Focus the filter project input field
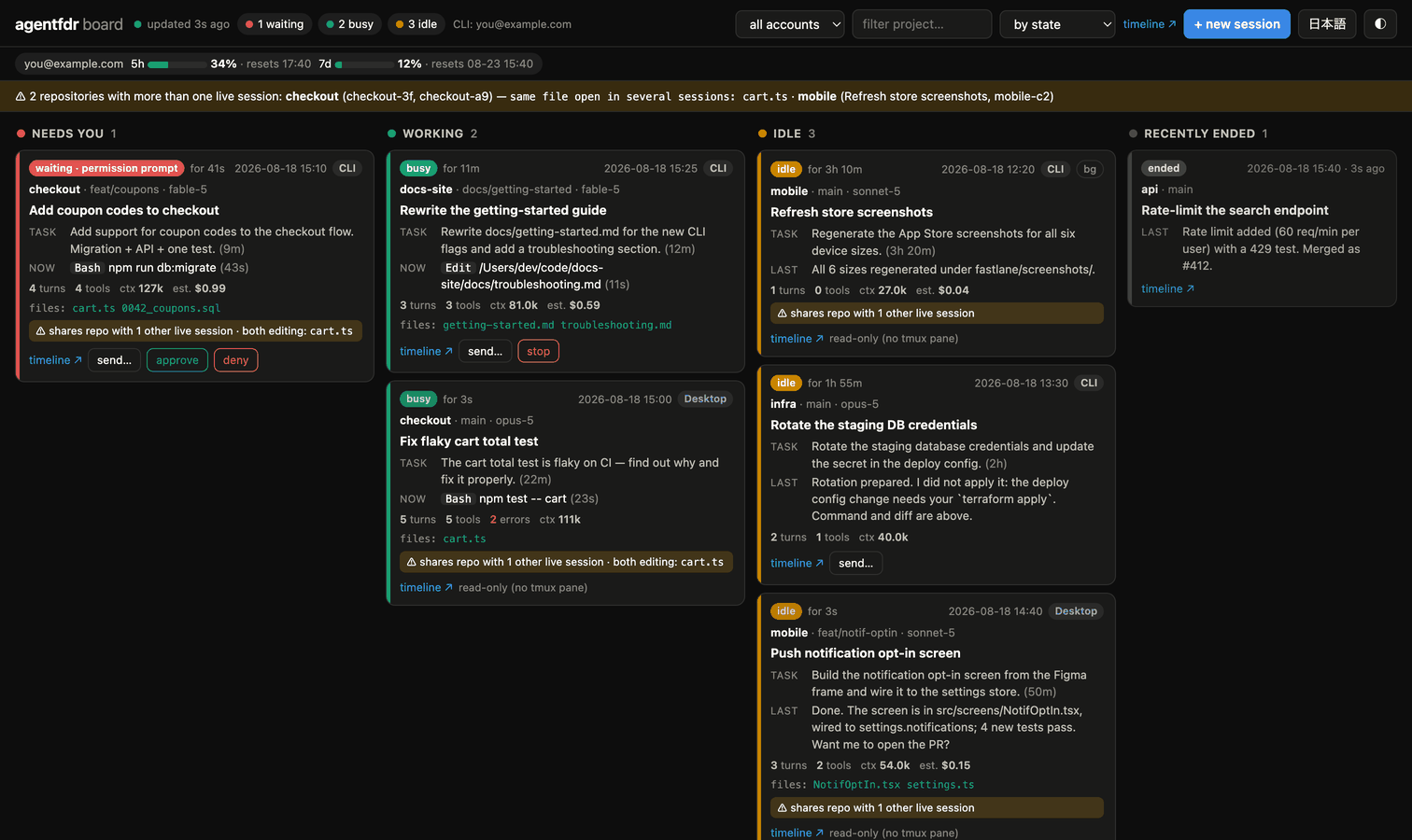 922,24
